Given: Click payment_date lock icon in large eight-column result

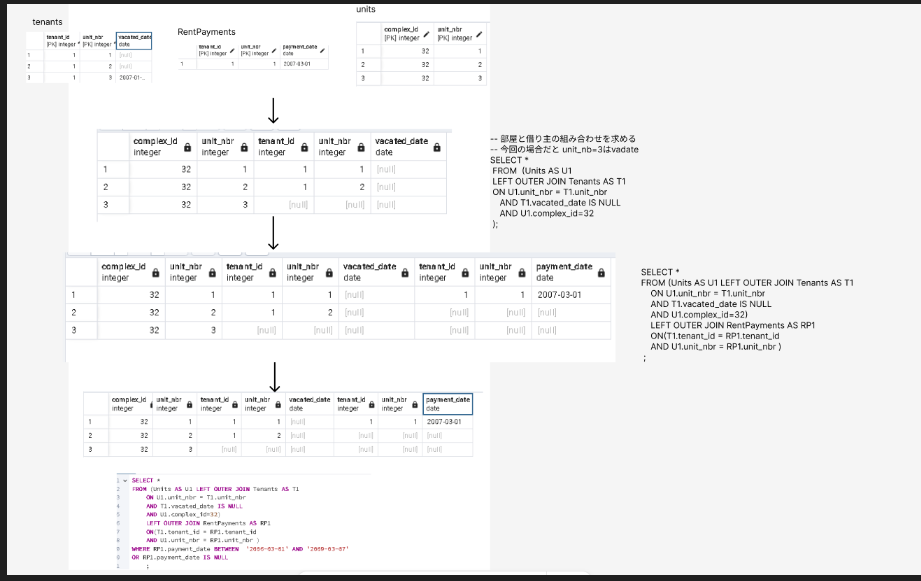Looking at the screenshot, I should pos(601,273).
